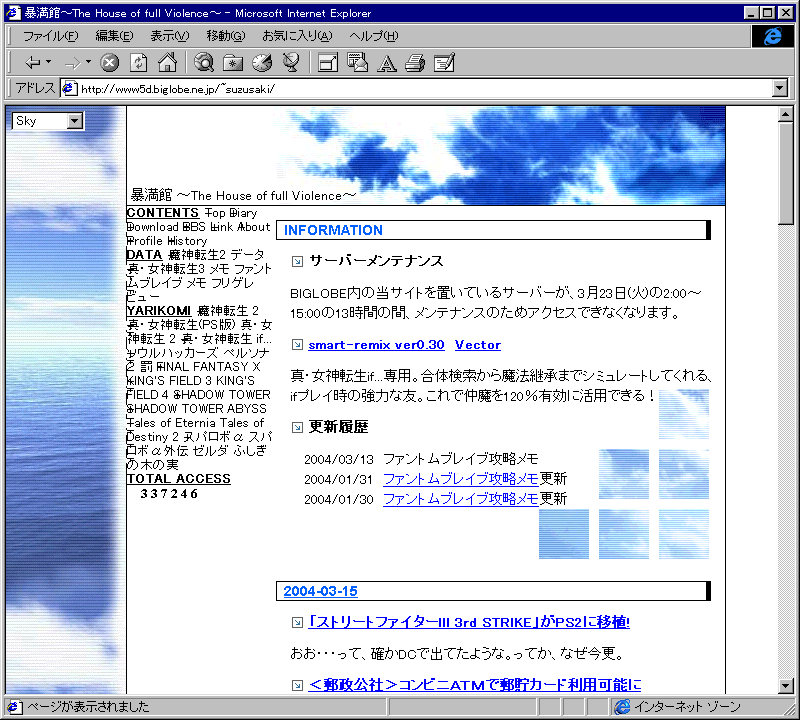Click status text ページが表示されました
Image resolution: width=800 pixels, height=720 pixels.
point(88,707)
